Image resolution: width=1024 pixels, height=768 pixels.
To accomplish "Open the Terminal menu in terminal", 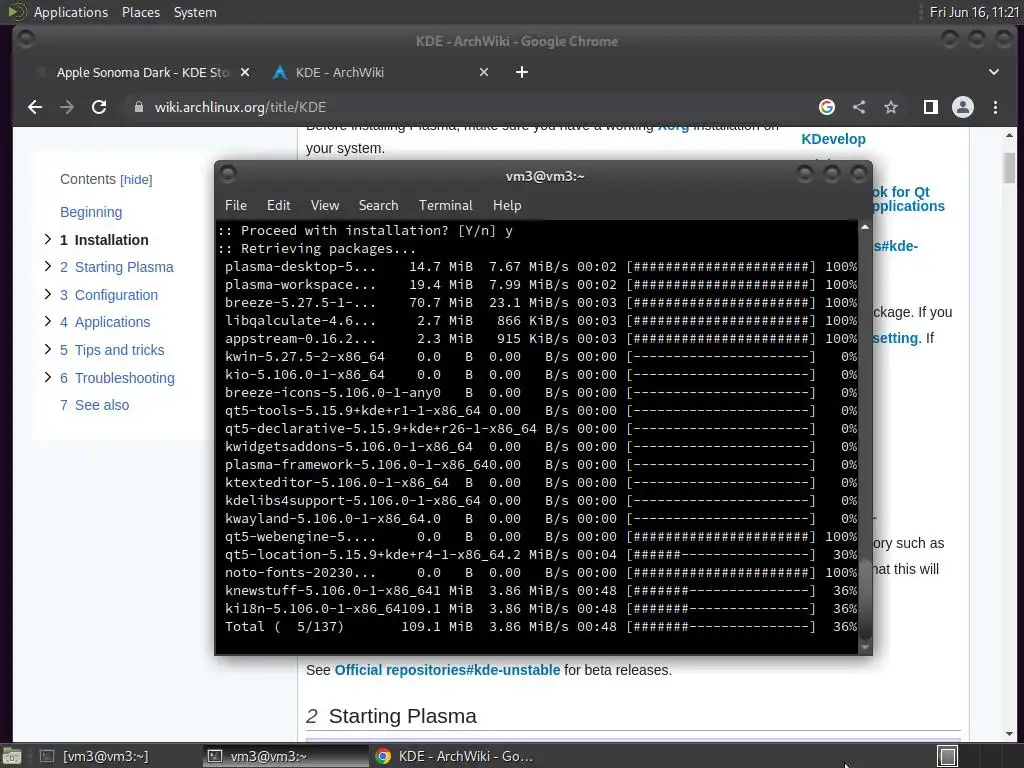I will [x=445, y=206].
